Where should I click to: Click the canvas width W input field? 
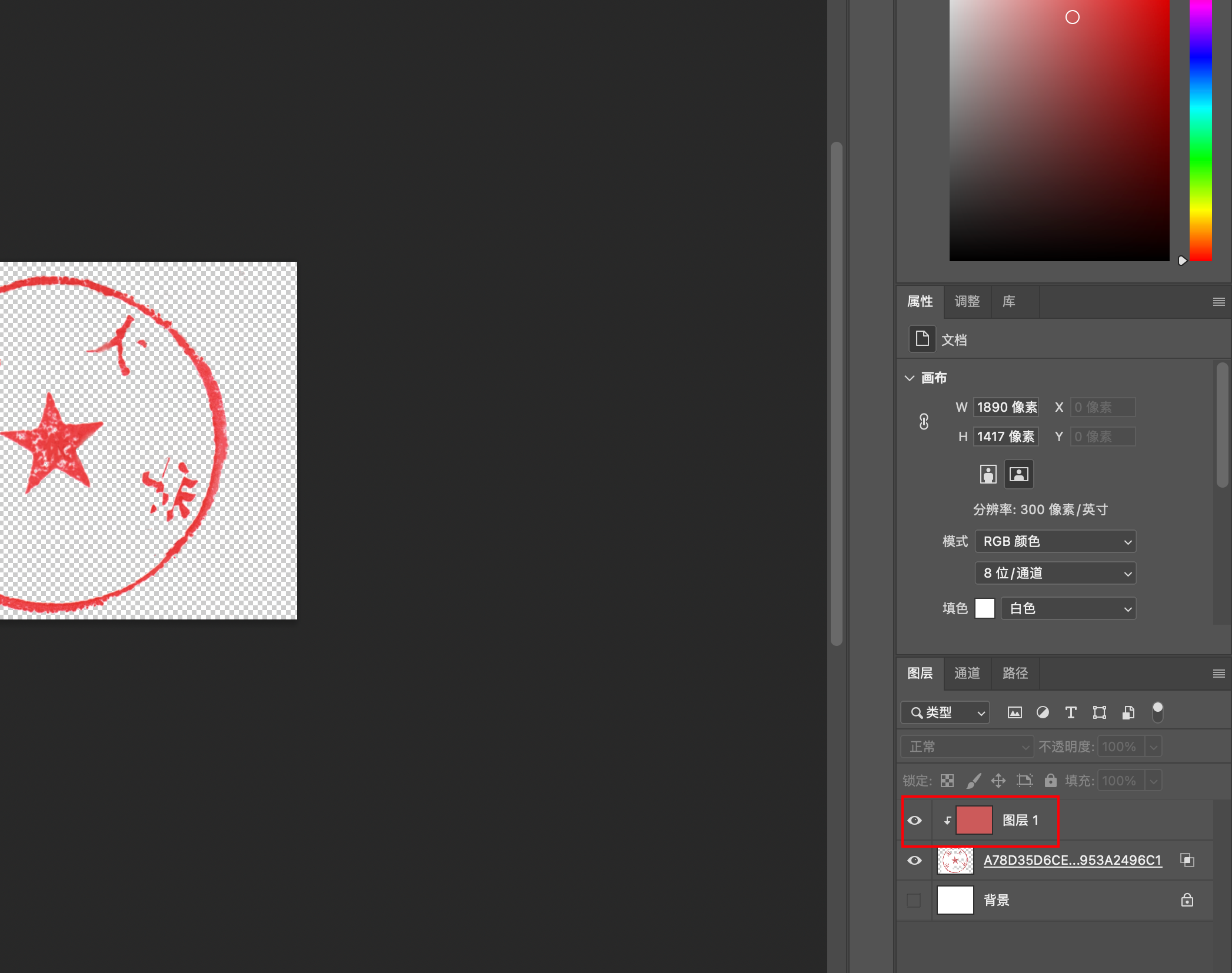[1006, 407]
